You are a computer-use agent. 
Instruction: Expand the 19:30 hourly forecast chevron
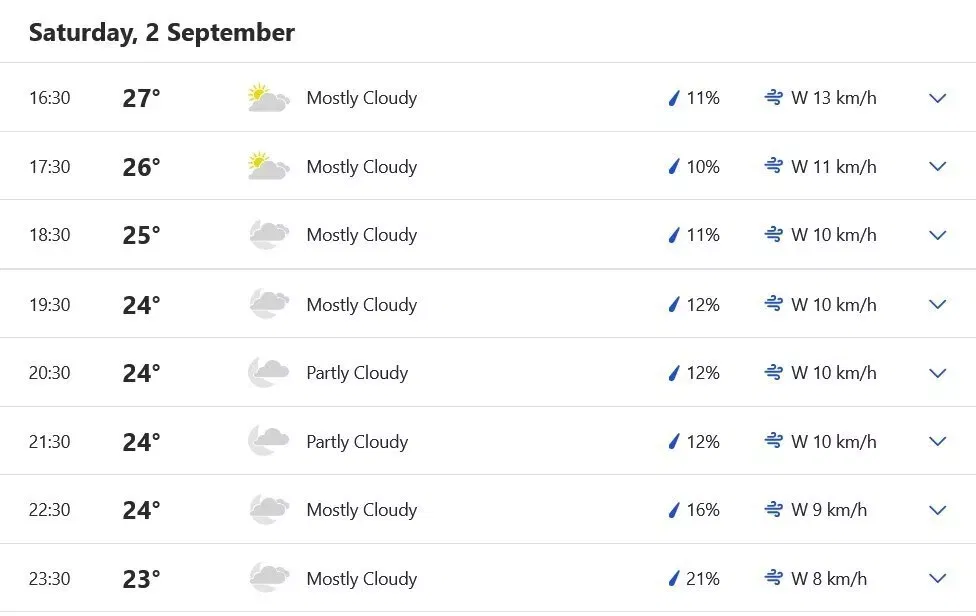[x=937, y=304]
